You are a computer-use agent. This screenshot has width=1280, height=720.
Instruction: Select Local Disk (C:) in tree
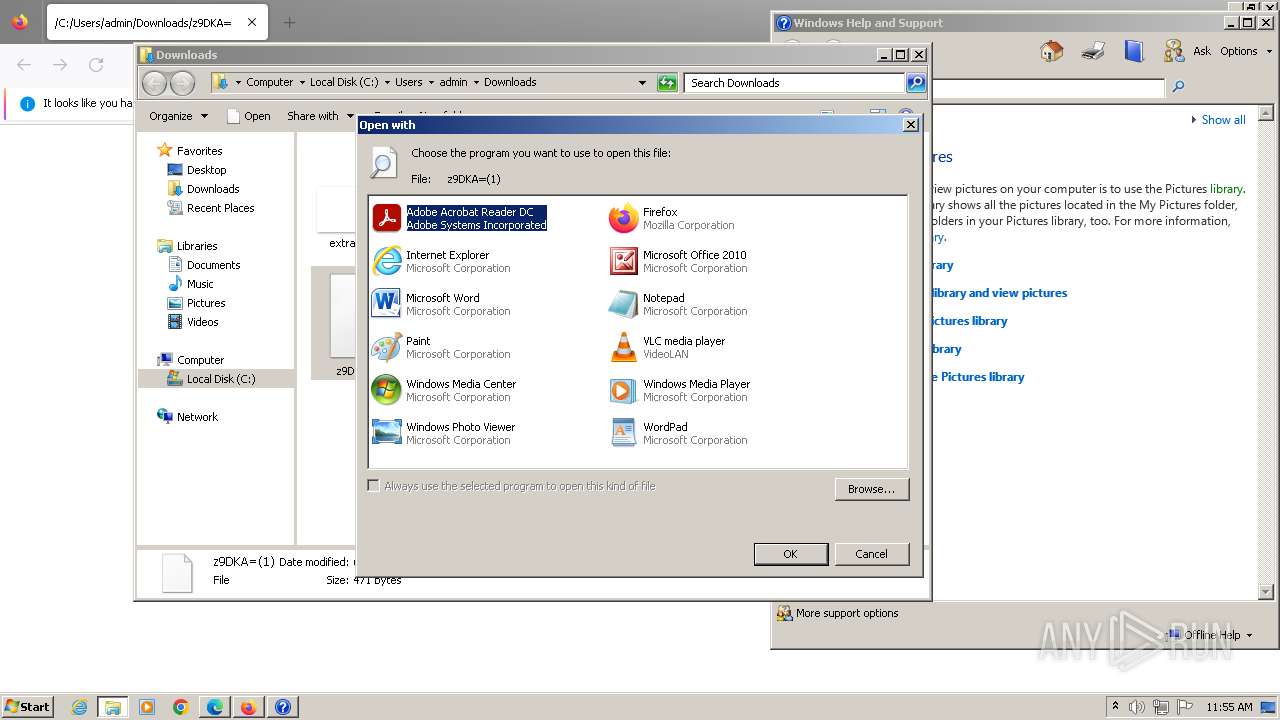point(220,379)
